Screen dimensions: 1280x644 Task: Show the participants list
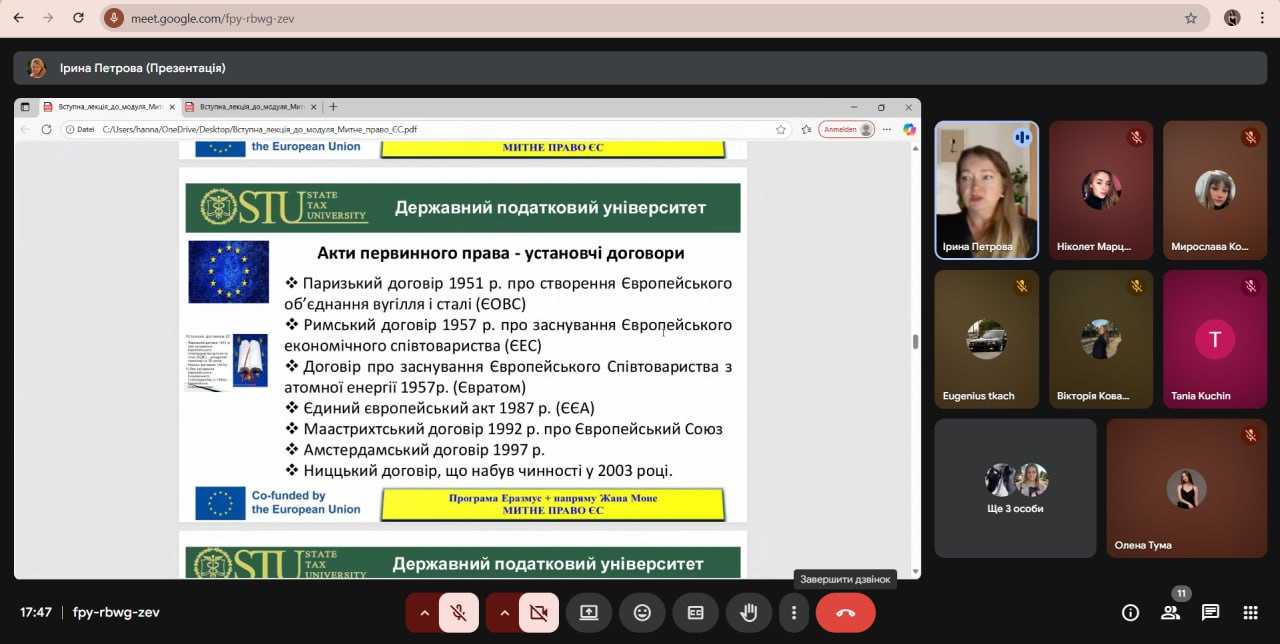[x=1170, y=613]
